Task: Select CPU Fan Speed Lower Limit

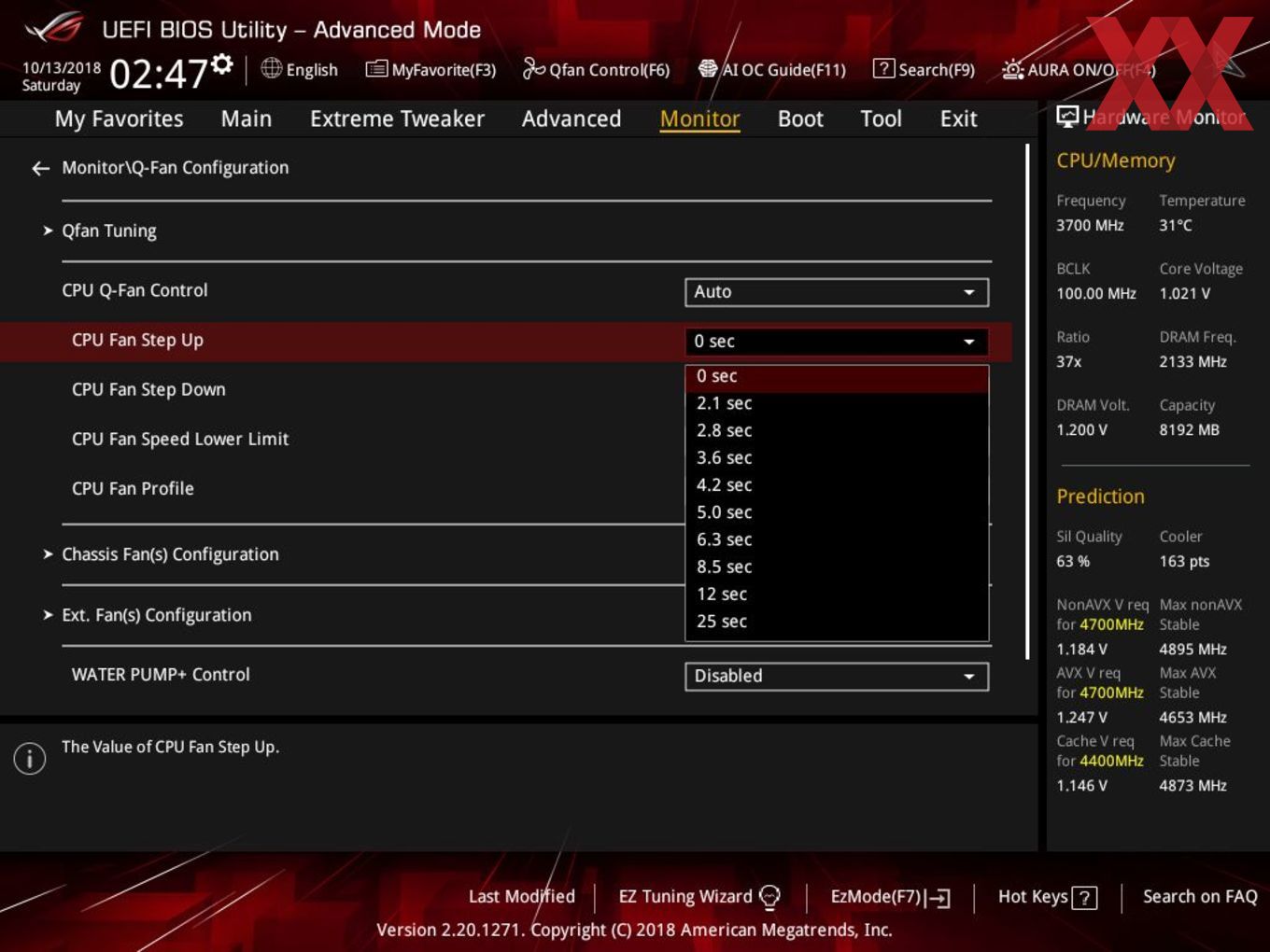Action: (x=180, y=439)
